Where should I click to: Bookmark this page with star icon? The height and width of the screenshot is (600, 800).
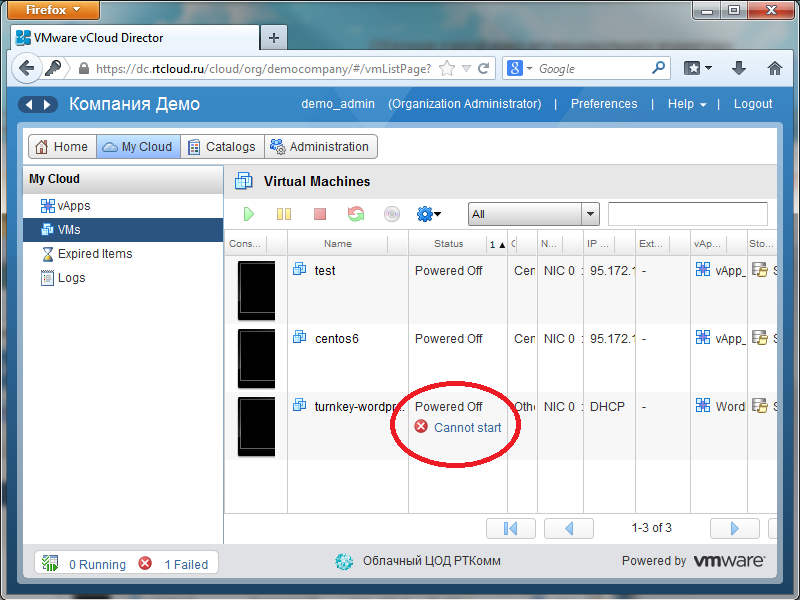click(x=447, y=68)
